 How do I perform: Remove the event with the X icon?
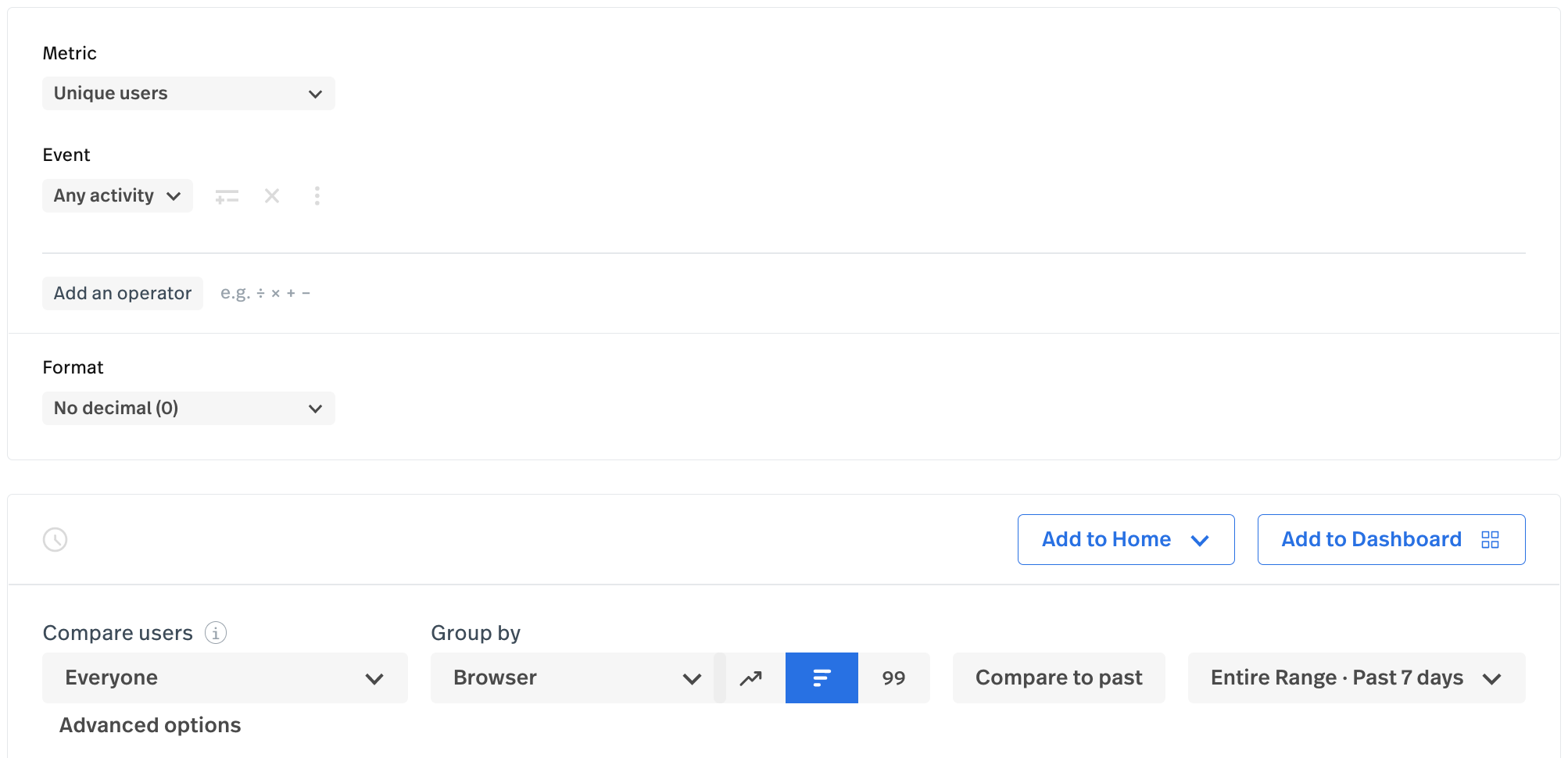tap(272, 196)
